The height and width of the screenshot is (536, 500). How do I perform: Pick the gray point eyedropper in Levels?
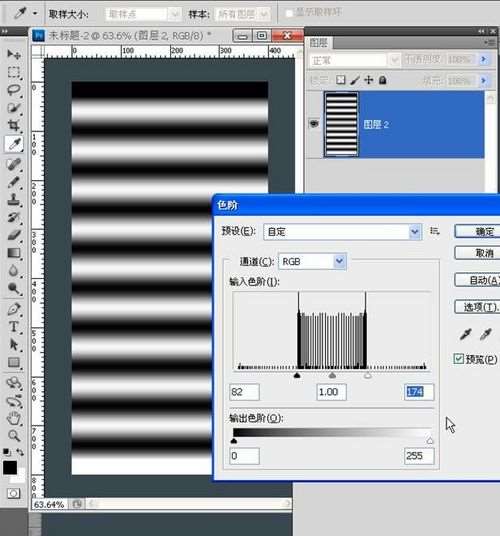(x=485, y=334)
